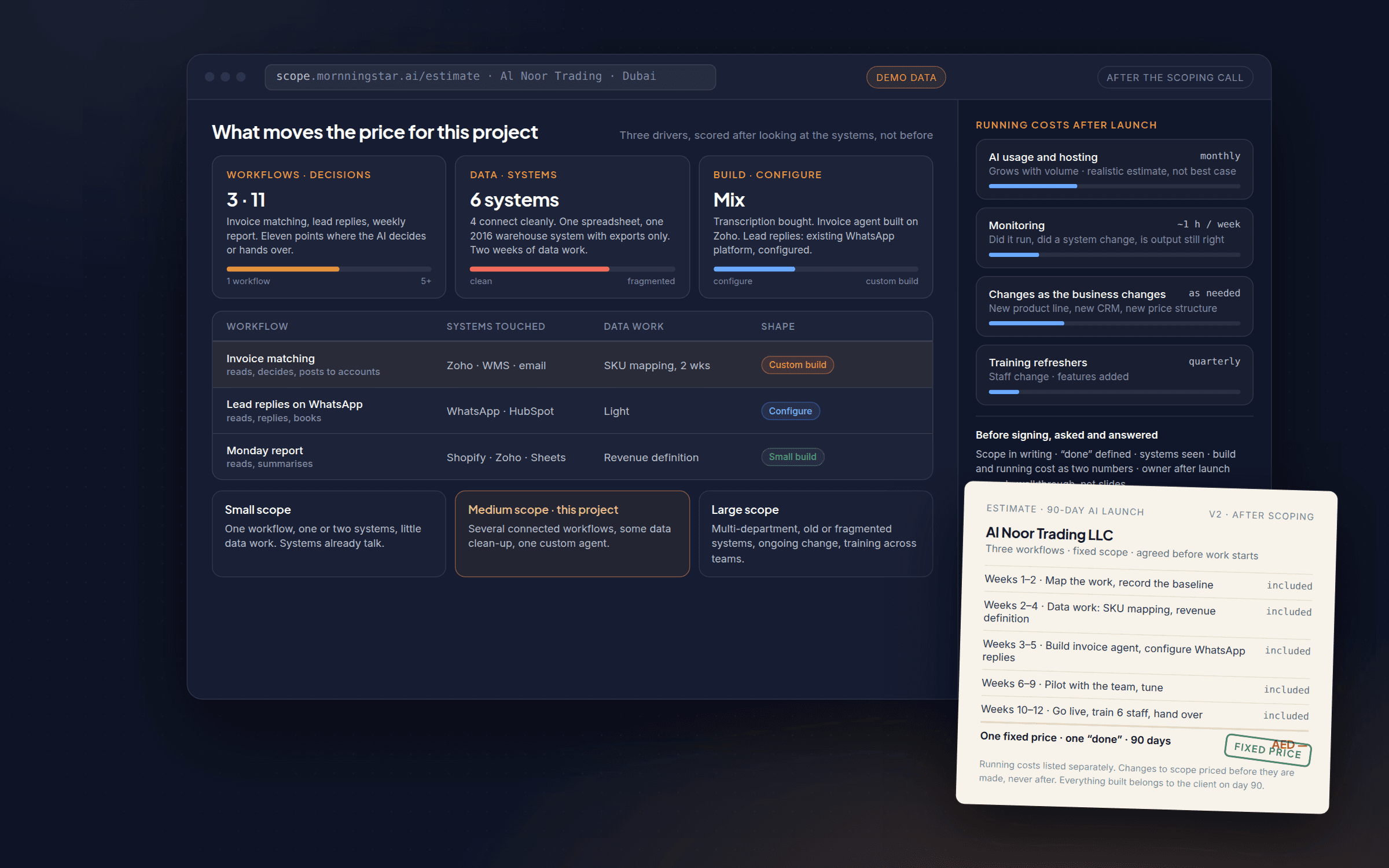The width and height of the screenshot is (1389, 868).
Task: Click the DATA WORK column header
Action: pos(634,326)
